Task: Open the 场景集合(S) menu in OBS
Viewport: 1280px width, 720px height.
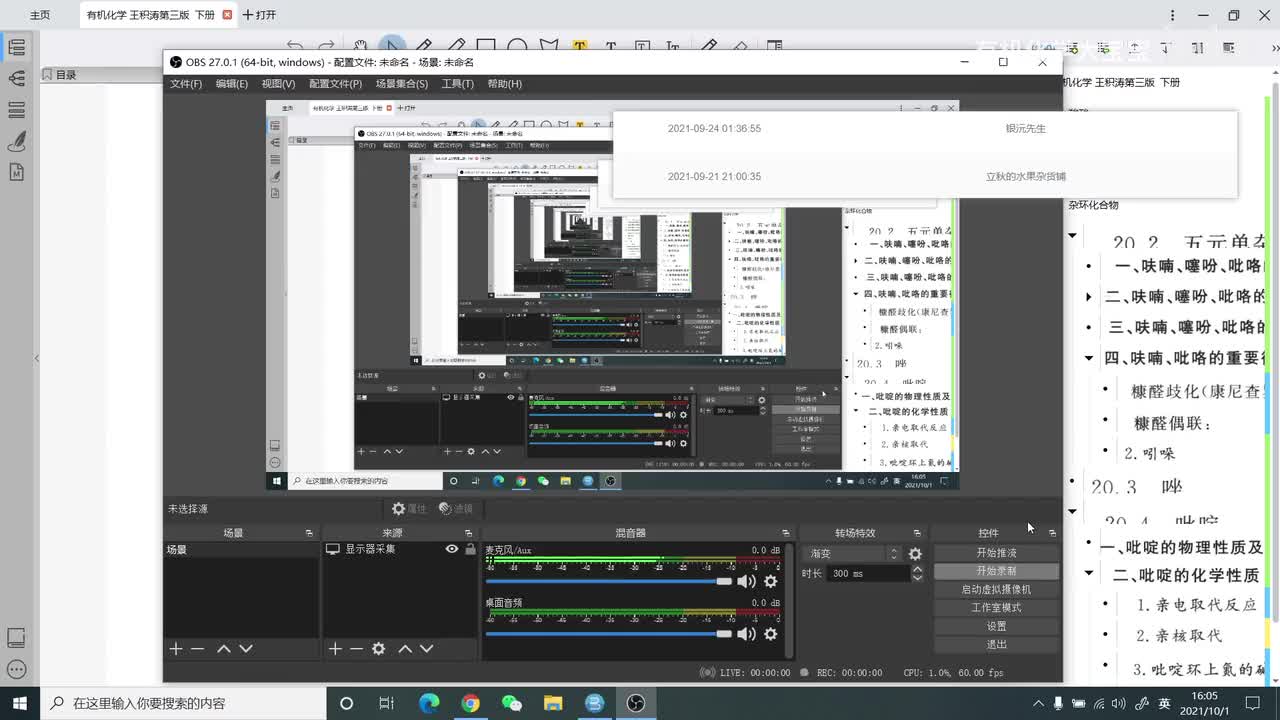Action: 402,84
